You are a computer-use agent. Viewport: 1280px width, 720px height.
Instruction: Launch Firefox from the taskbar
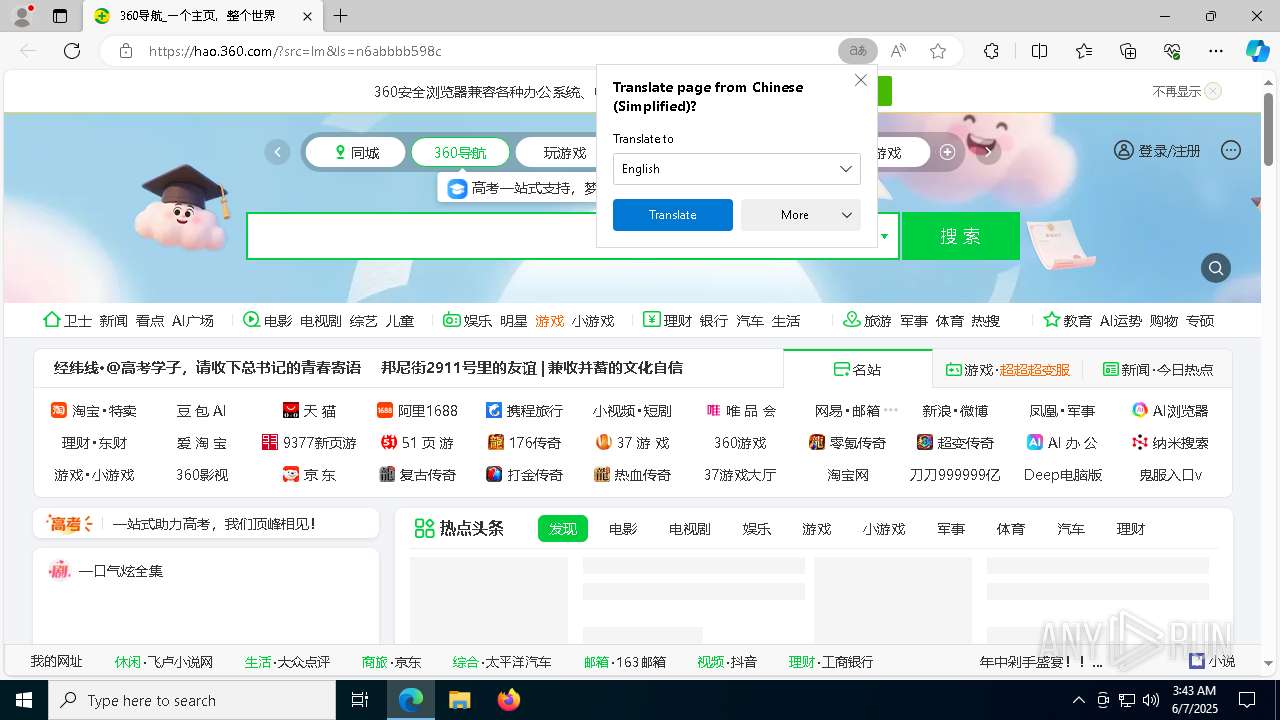click(509, 700)
